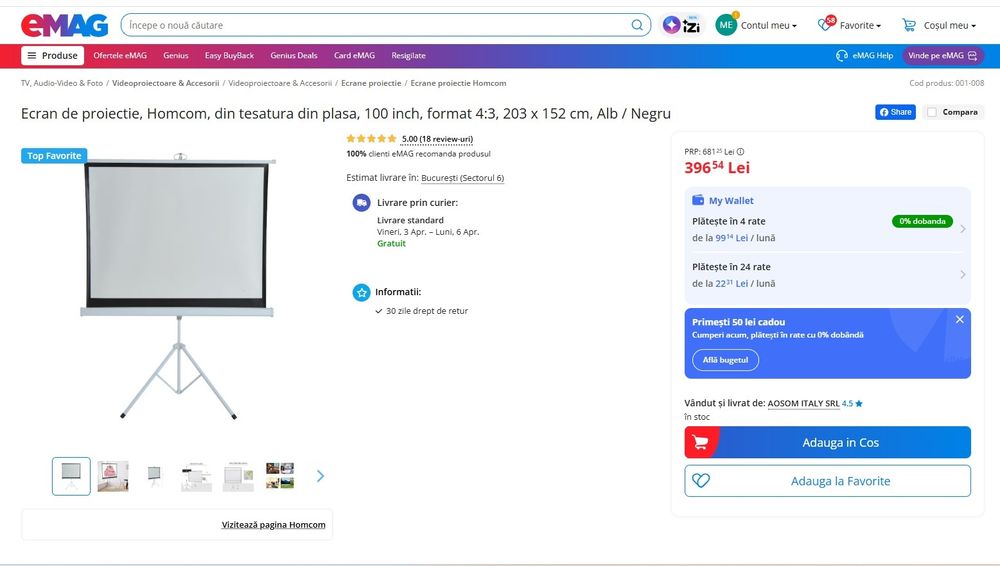Open Ecrane proiectie Homcom breadcrumb
The height and width of the screenshot is (566, 1000).
[x=459, y=83]
